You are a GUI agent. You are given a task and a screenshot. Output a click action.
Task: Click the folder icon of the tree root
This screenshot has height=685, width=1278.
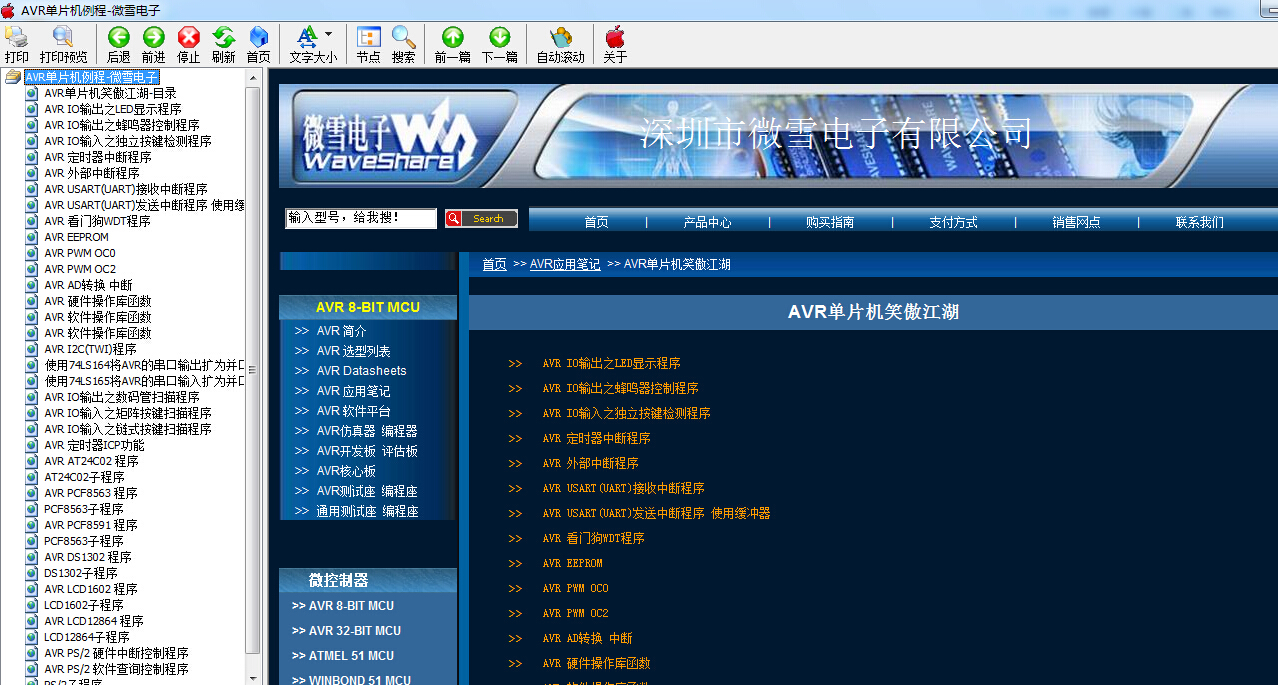click(13, 77)
